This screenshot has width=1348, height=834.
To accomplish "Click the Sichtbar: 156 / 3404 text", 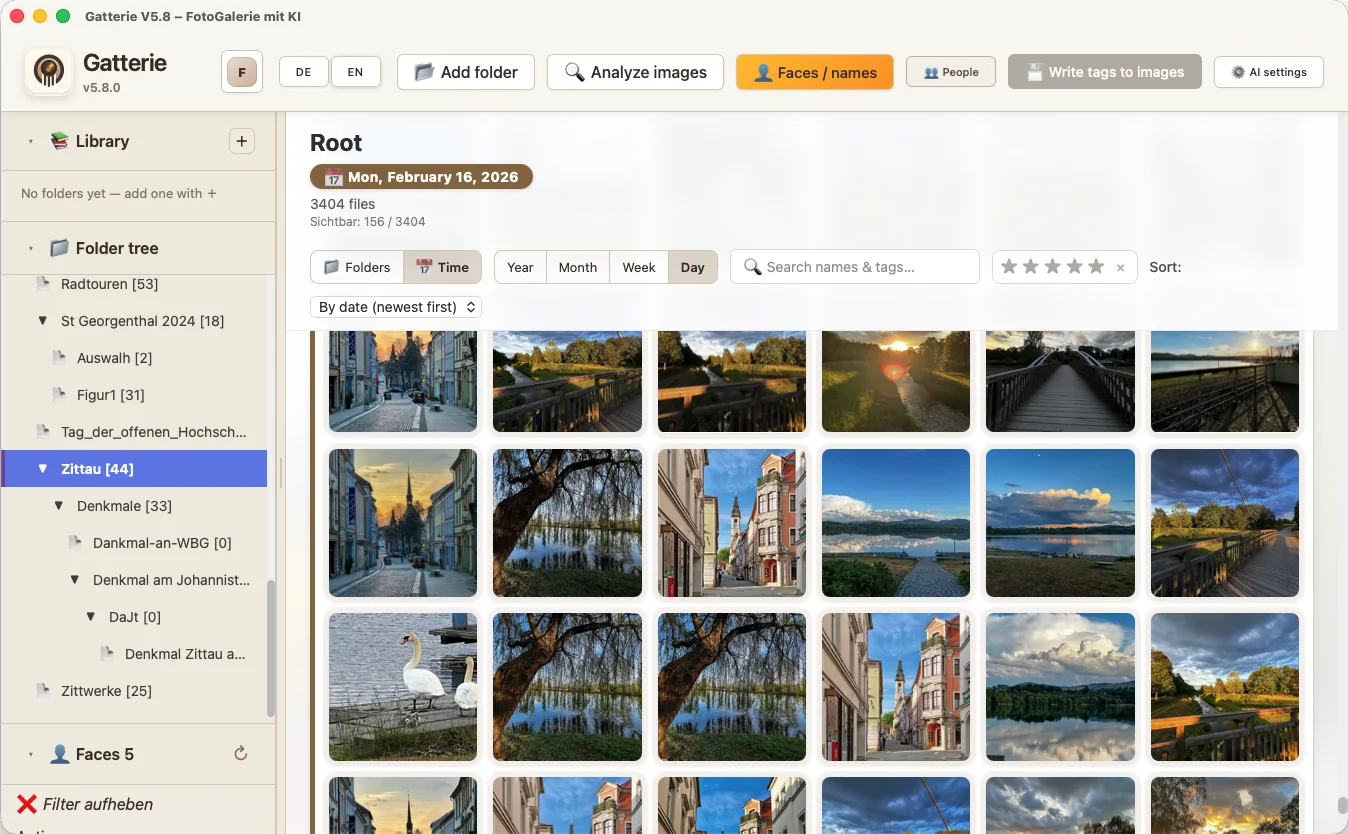I will point(367,221).
